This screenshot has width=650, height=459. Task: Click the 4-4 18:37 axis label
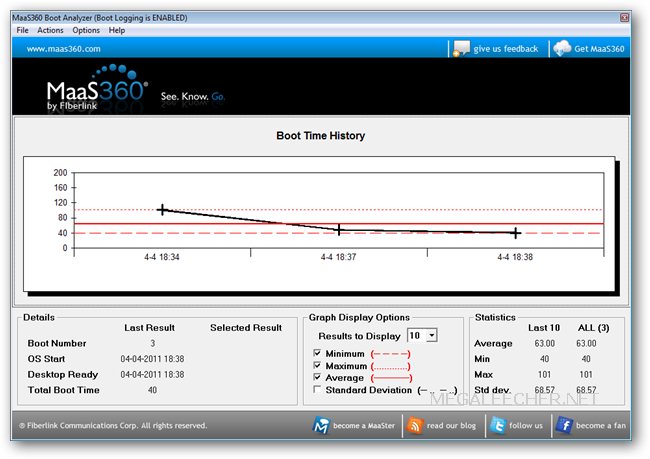pyautogui.click(x=338, y=257)
